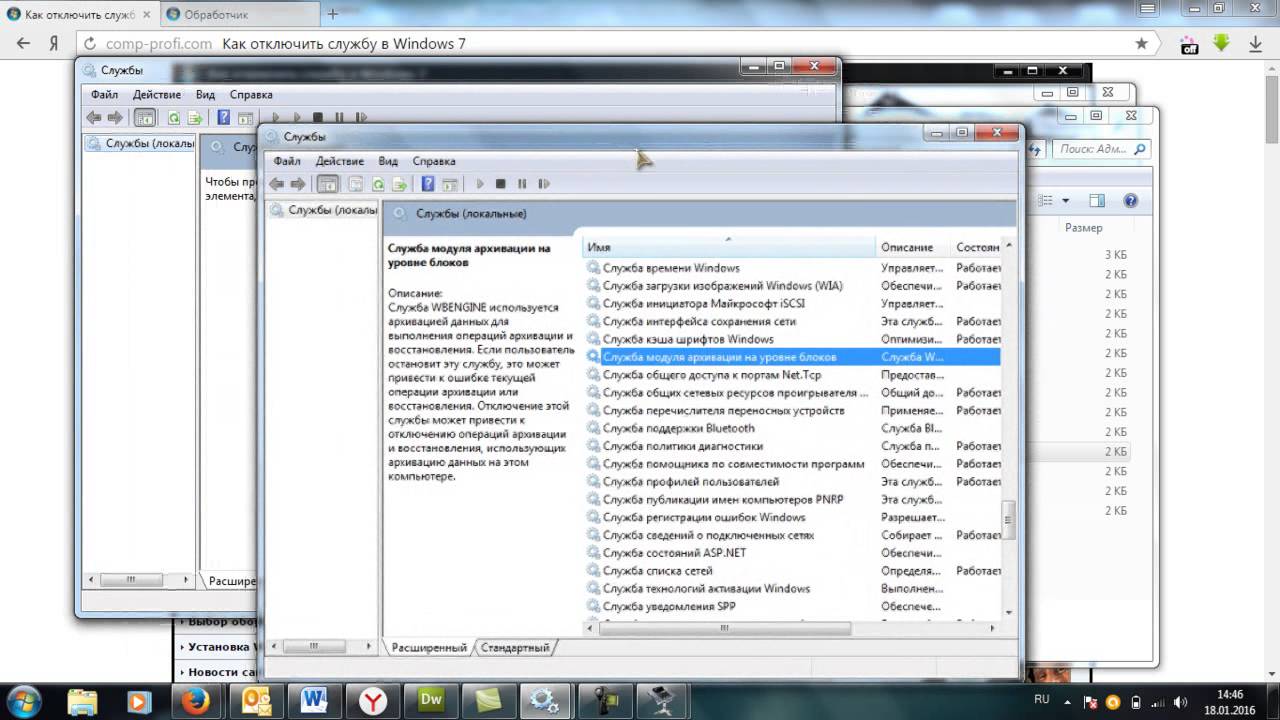This screenshot has width=1280, height=720.
Task: Open browser downloads arrow icon
Action: (1256, 44)
